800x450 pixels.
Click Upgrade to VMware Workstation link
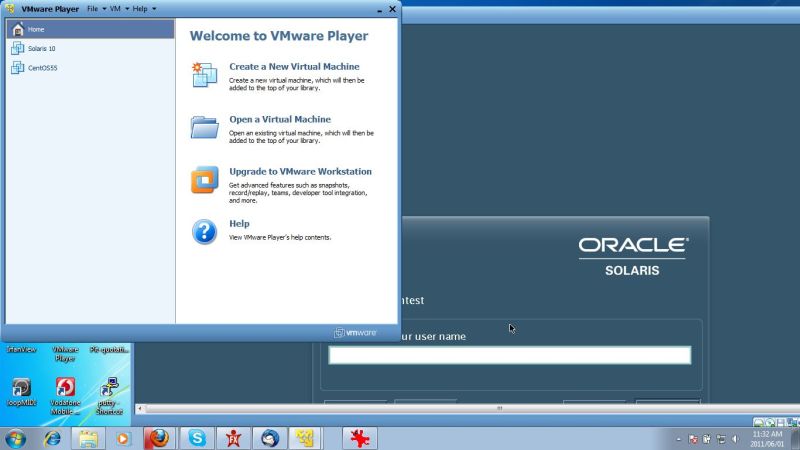300,171
